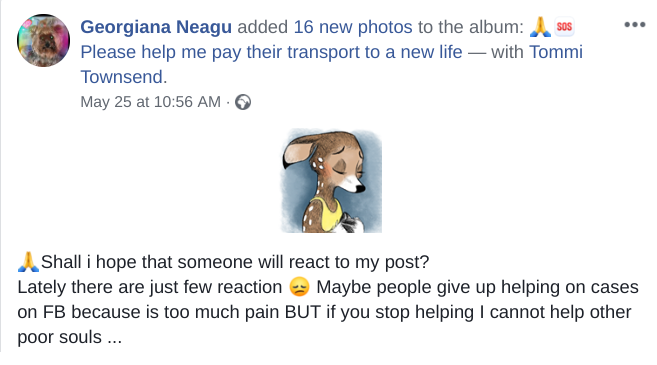Click the text "Lately there are just few reaction"
657x365 pixels.
click(150, 287)
